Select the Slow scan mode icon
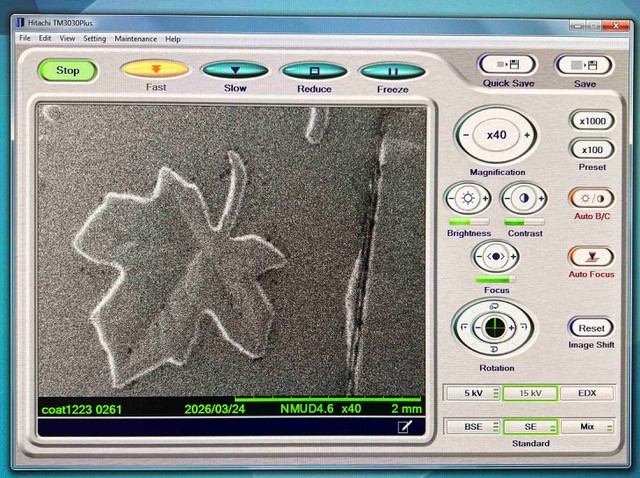This screenshot has height=478, width=640. coord(235,71)
